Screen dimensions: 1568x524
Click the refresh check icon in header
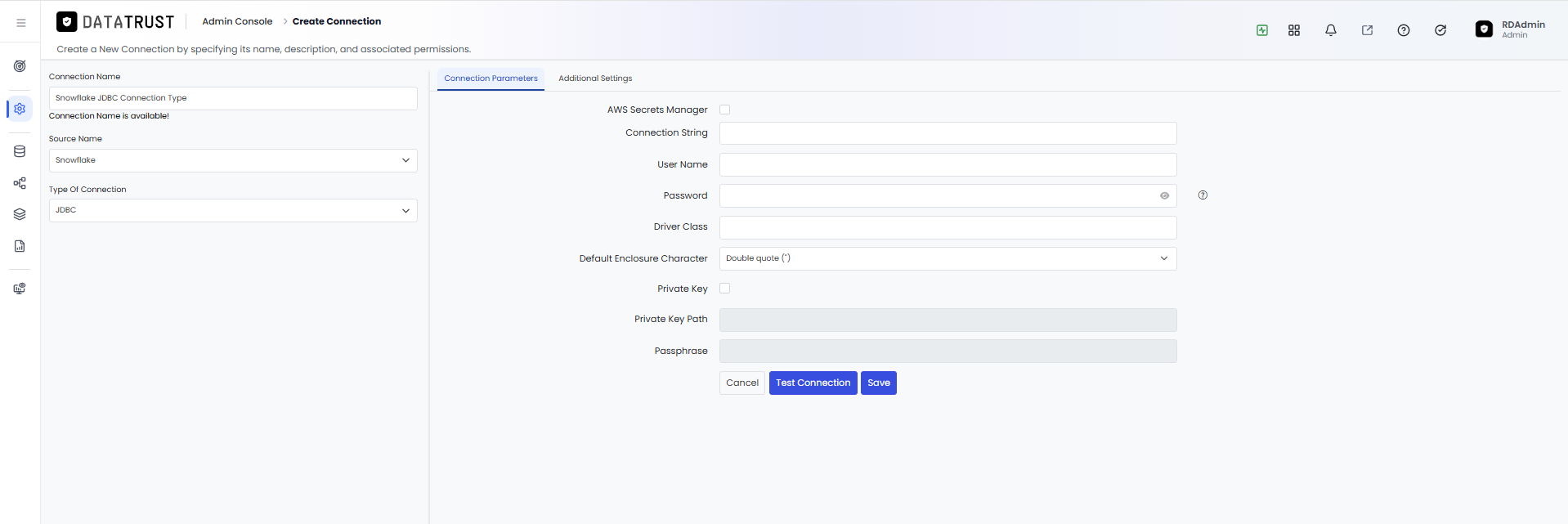(1440, 30)
